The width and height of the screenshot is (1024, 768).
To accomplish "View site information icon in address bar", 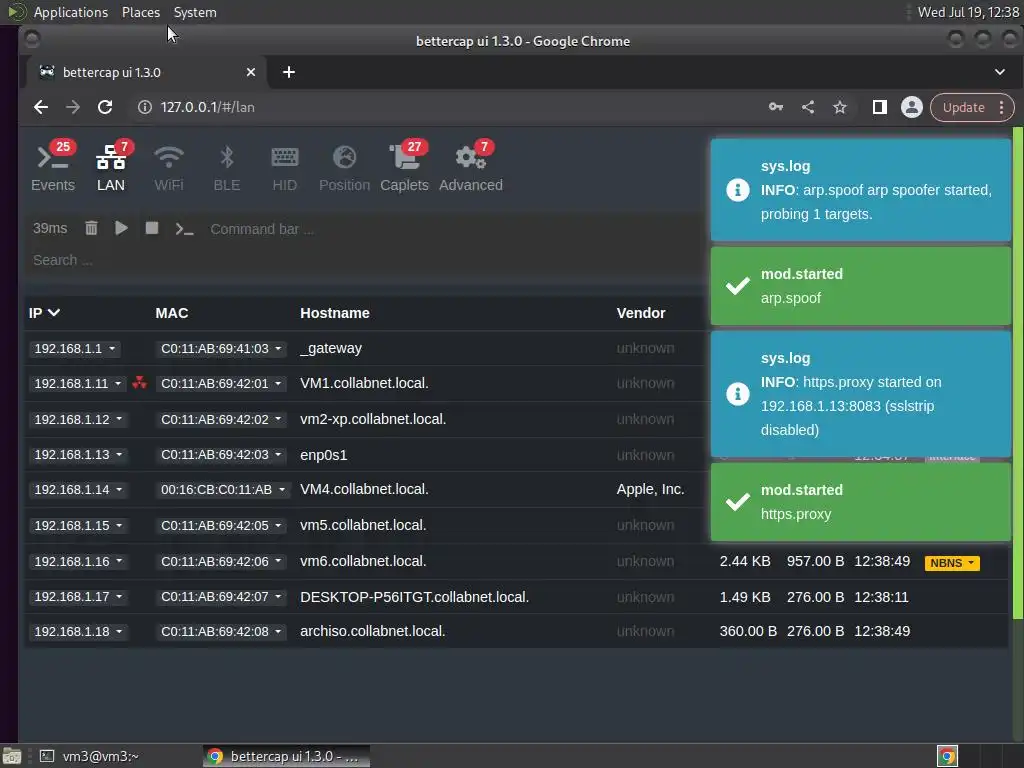I will pyautogui.click(x=145, y=107).
